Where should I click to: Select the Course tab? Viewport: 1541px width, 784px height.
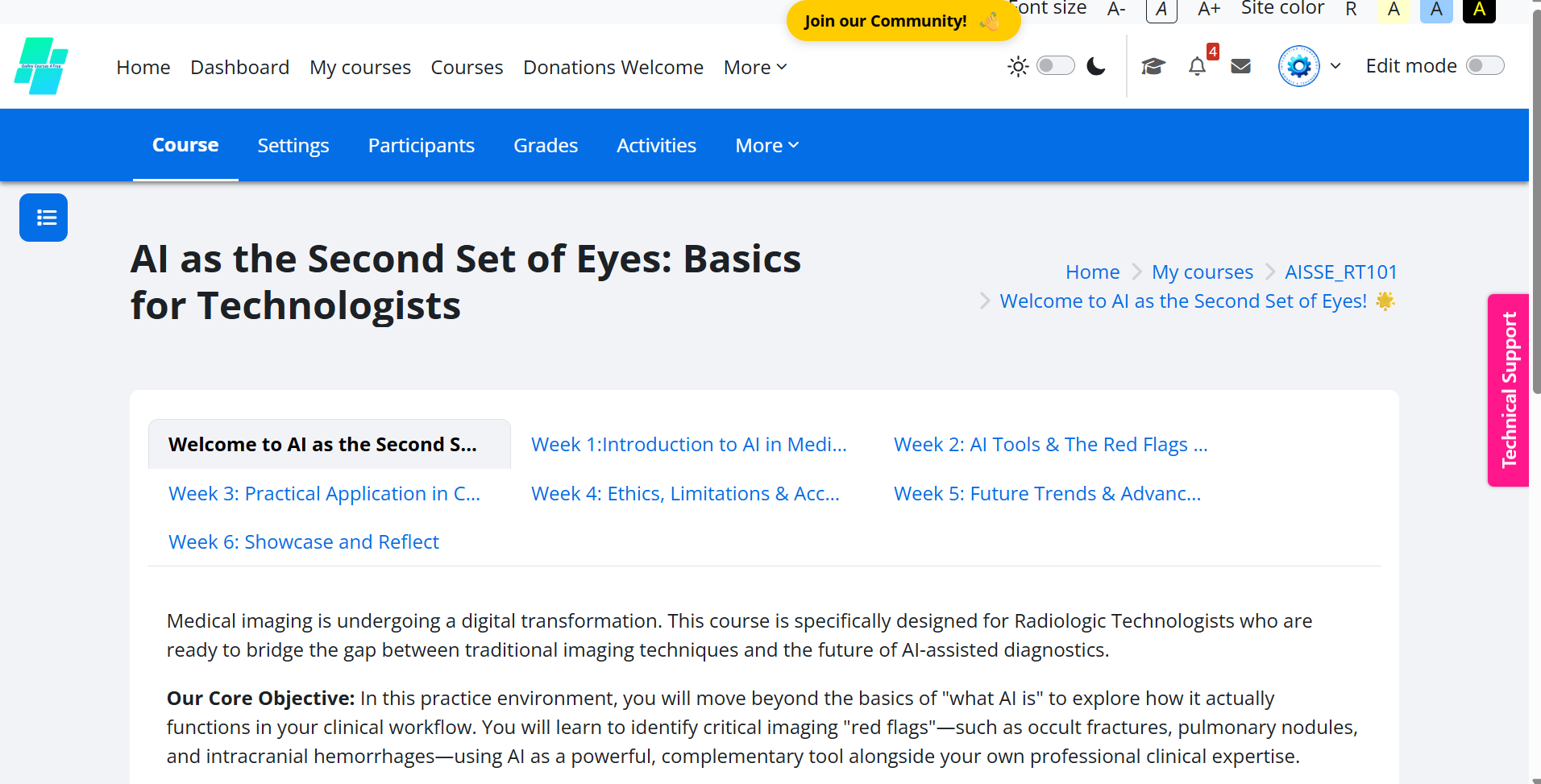coord(185,145)
